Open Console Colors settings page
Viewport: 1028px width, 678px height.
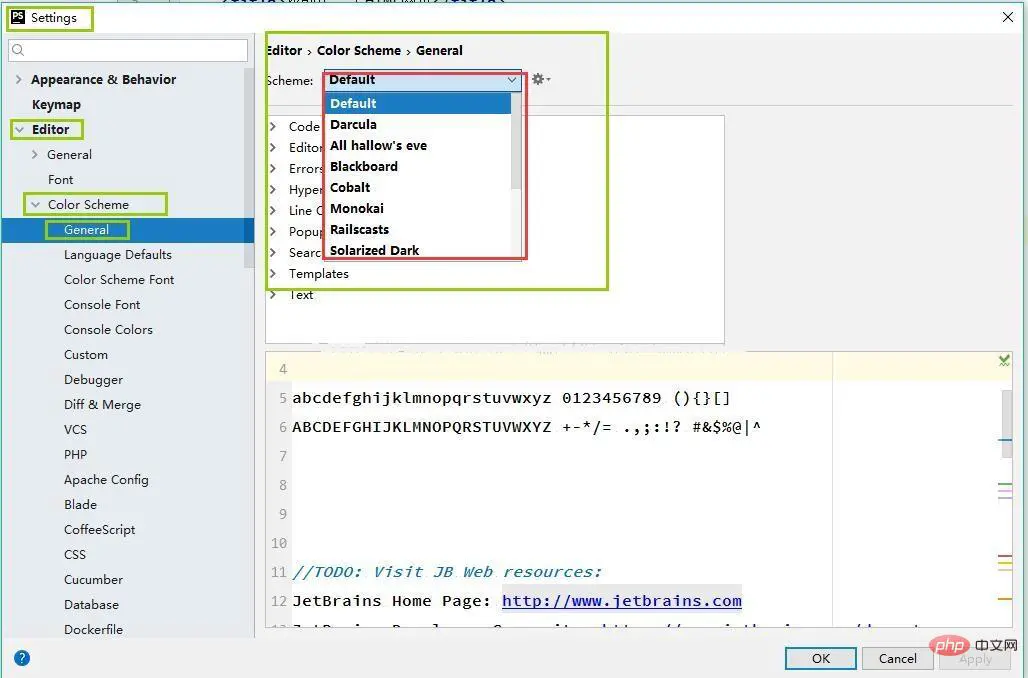108,330
